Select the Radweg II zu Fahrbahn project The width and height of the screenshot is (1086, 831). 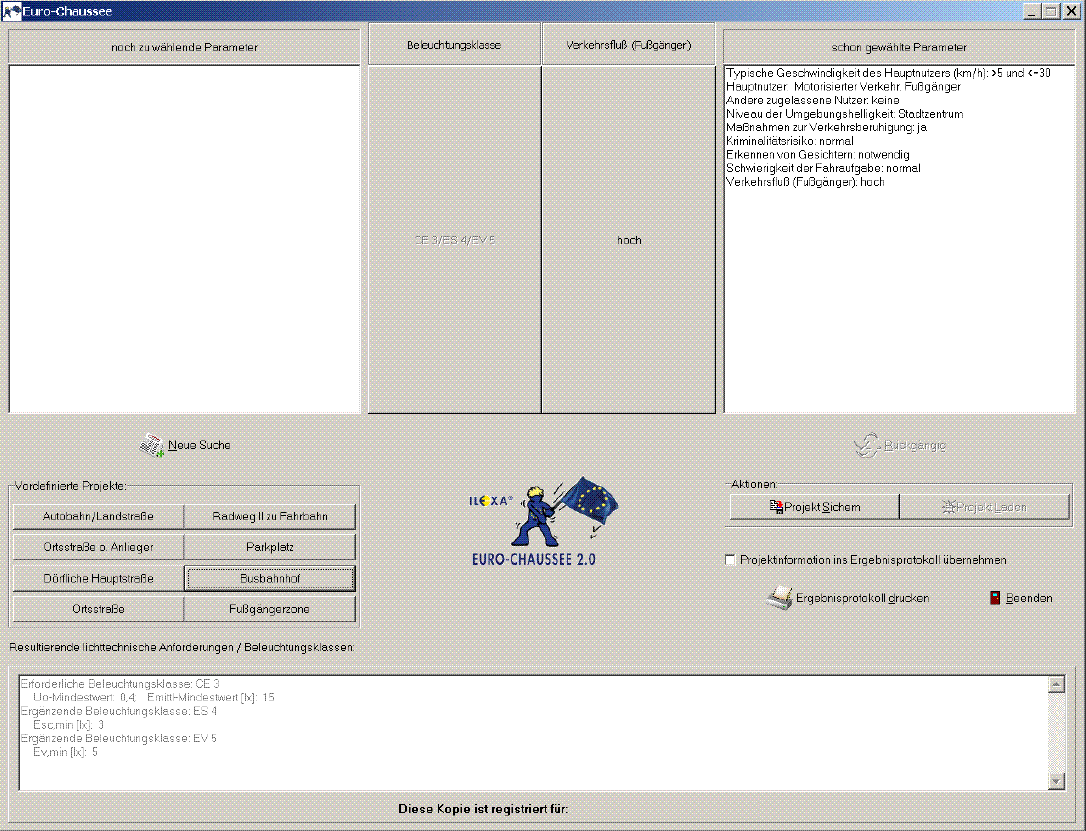[x=270, y=517]
